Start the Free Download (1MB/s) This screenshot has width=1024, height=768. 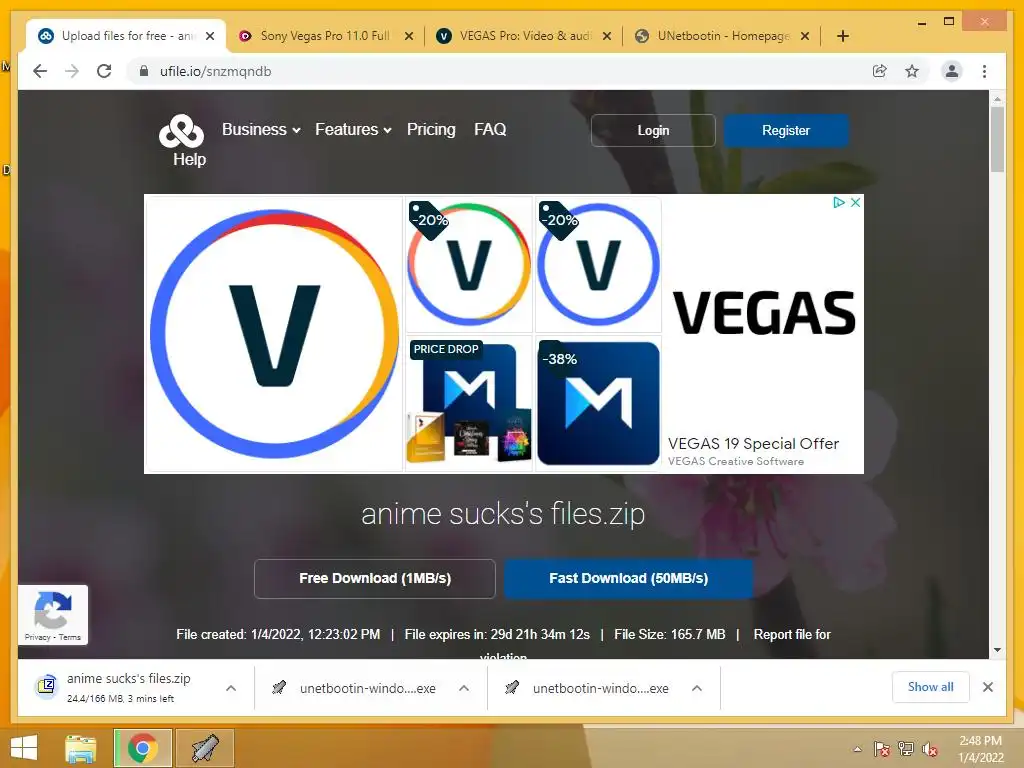point(375,579)
